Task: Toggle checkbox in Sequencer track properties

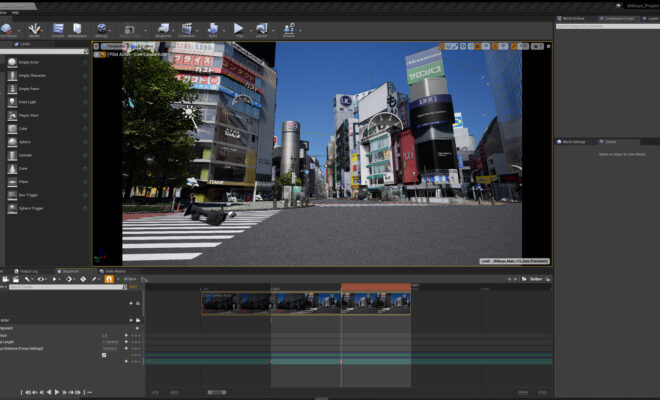Action: [104, 355]
